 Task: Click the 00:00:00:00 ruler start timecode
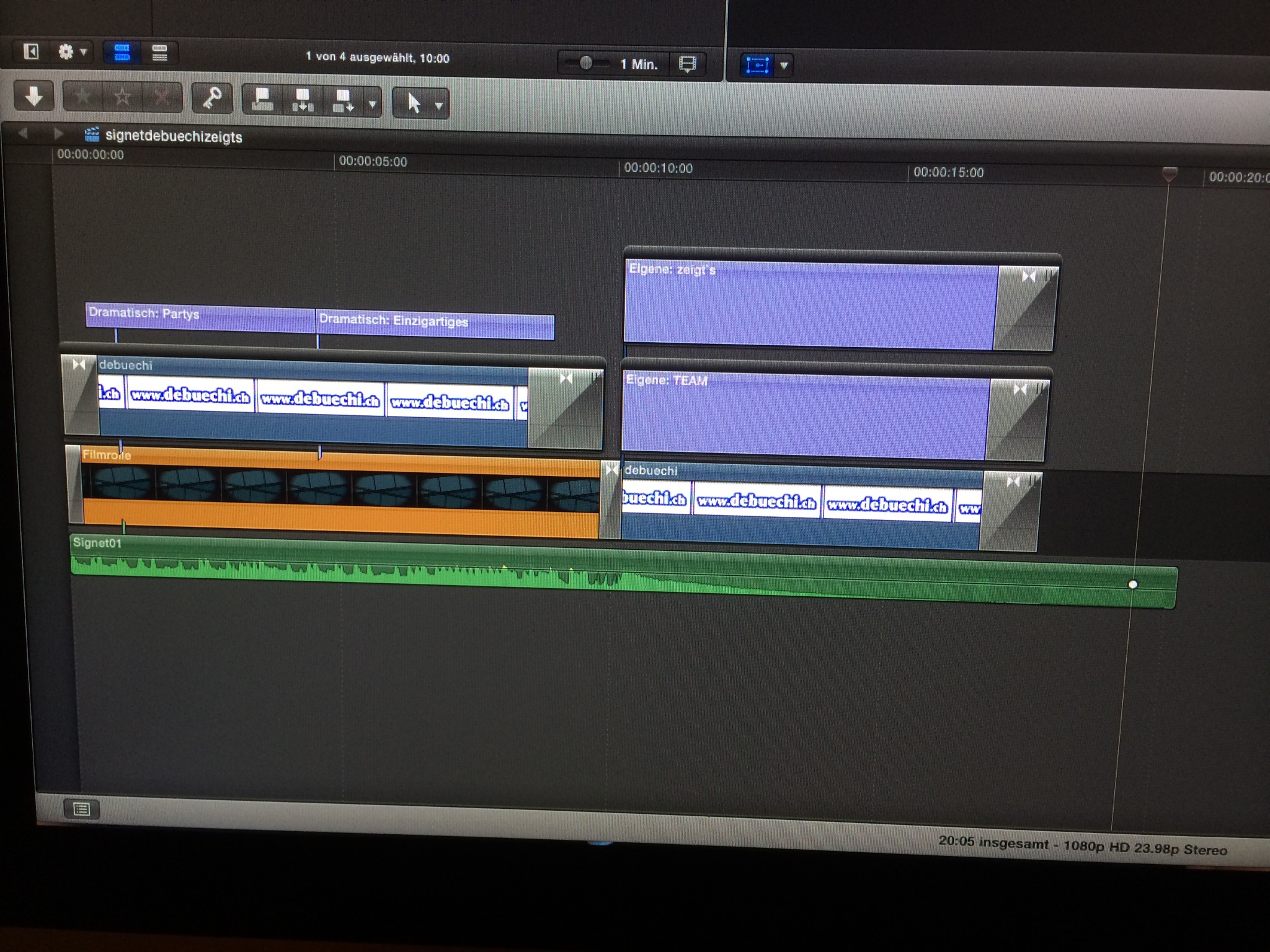pyautogui.click(x=91, y=154)
